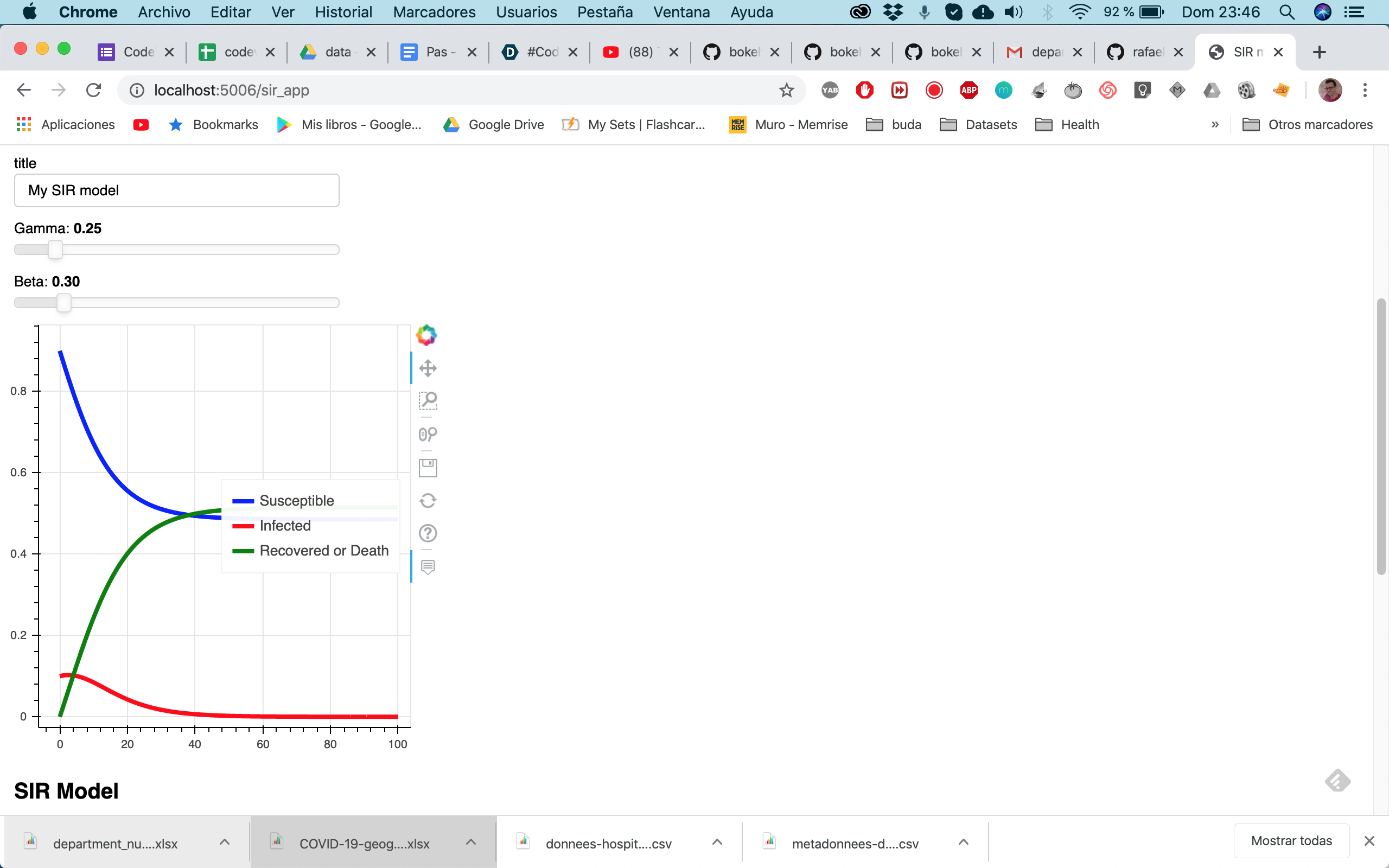Expand options for department_nu....xlsx download
This screenshot has width=1389, height=868.
225,842
